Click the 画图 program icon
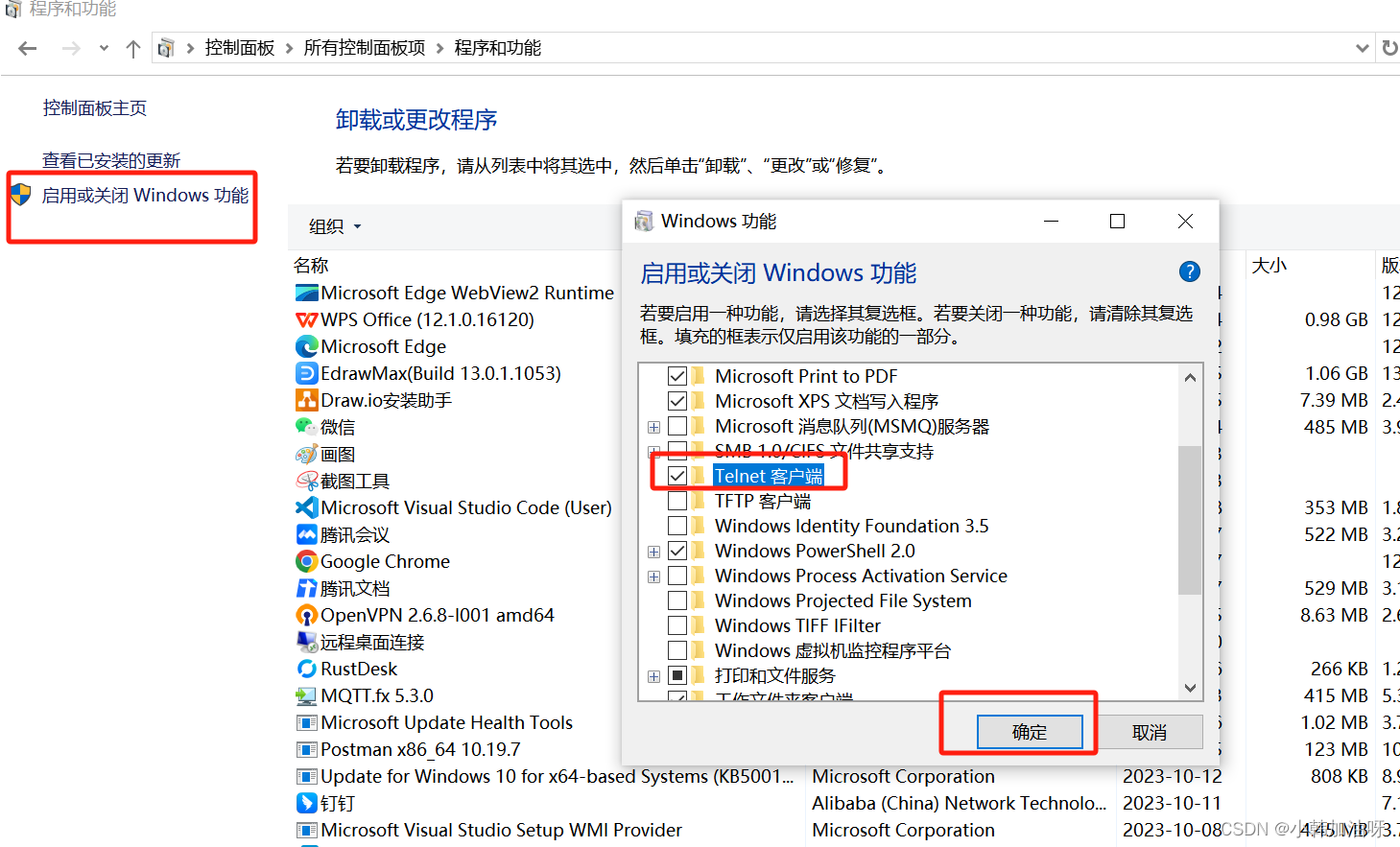 point(307,454)
